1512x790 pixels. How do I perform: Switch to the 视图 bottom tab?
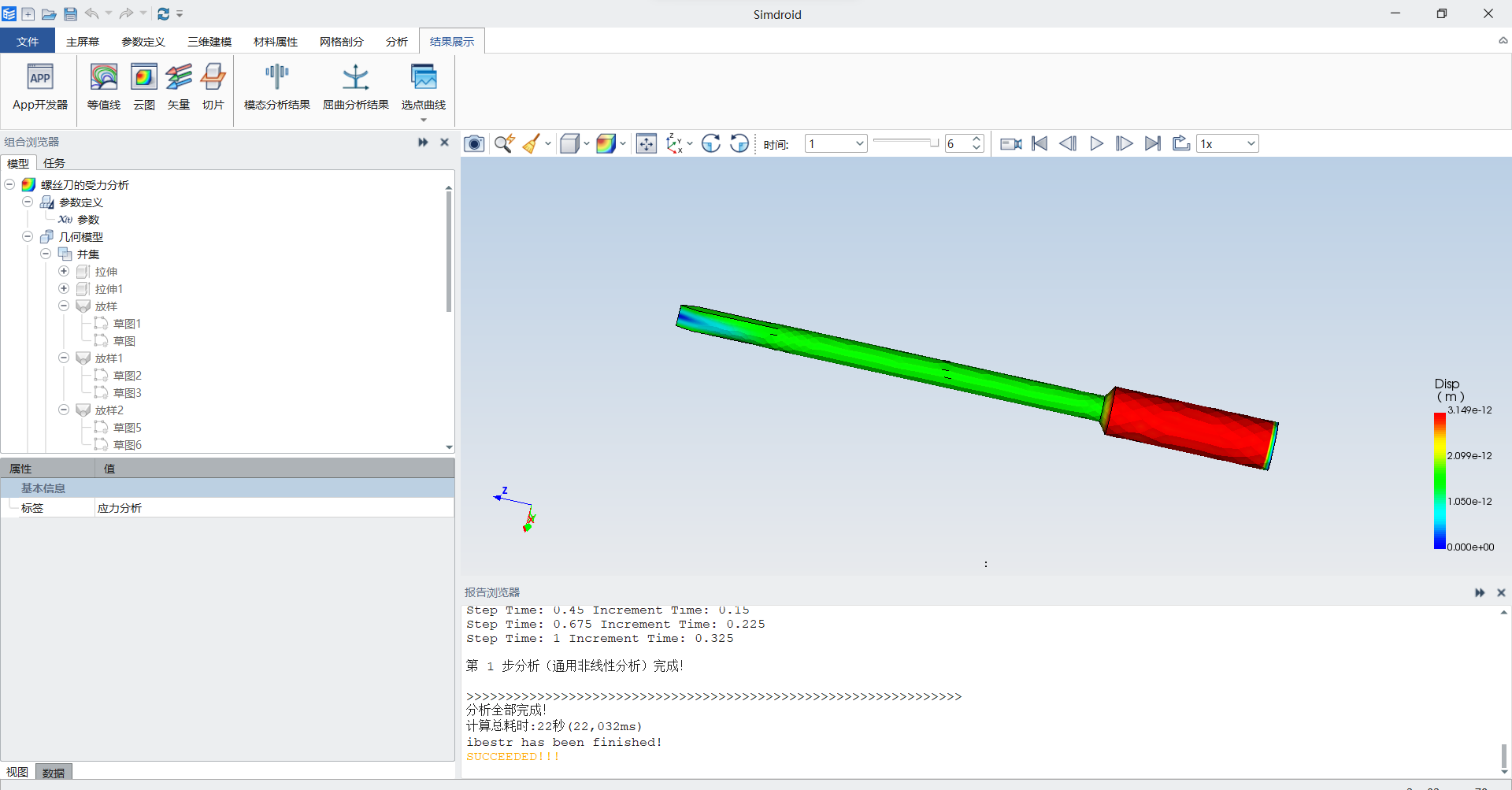17,773
